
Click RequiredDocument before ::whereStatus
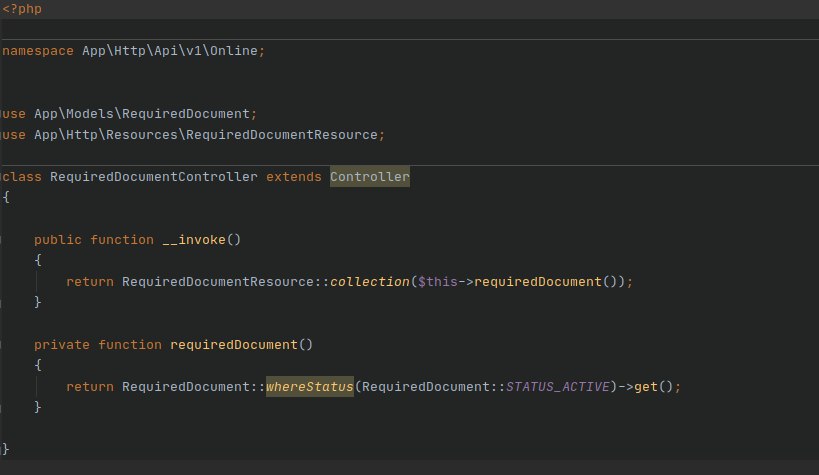(x=185, y=387)
